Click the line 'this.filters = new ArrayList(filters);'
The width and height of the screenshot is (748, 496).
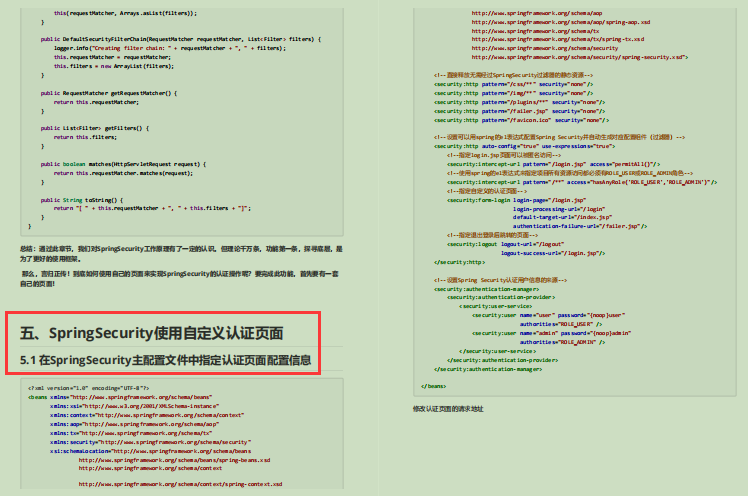(x=114, y=66)
